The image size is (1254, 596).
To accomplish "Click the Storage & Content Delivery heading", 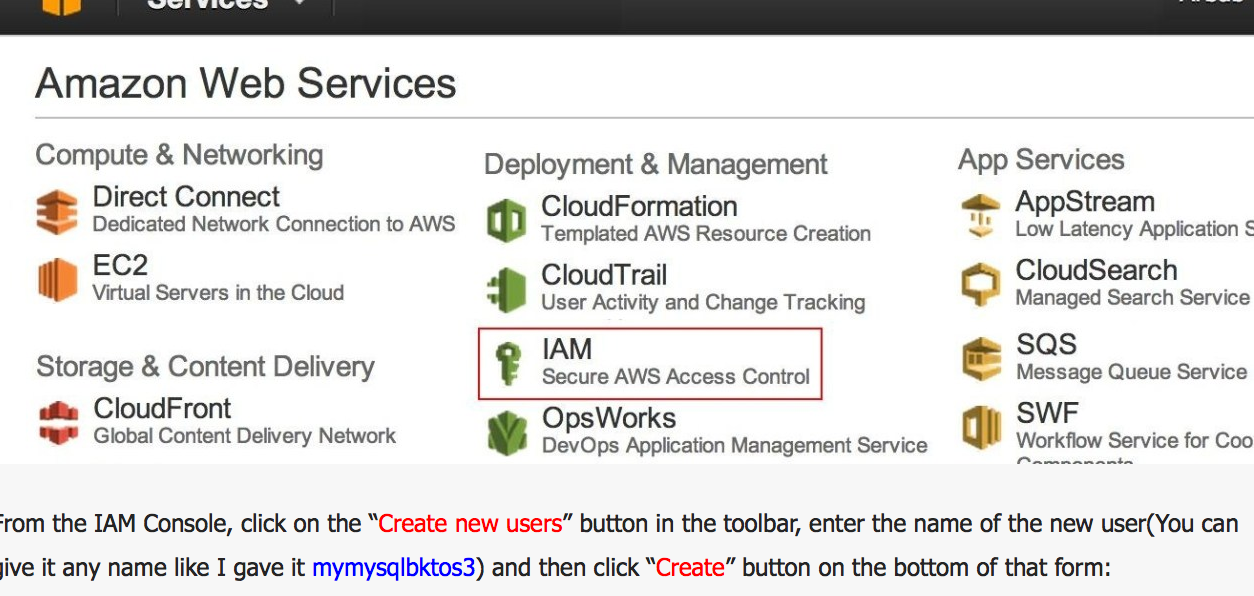I will [x=205, y=366].
